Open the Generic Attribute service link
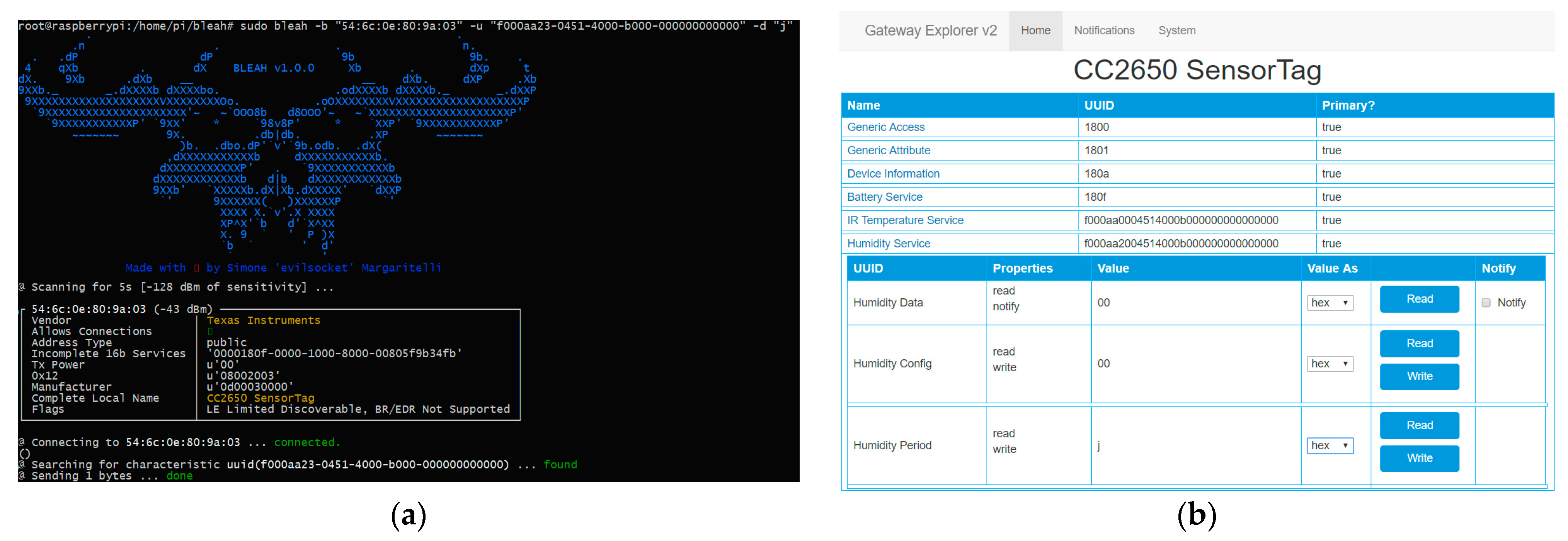Viewport: 1568px width, 541px height. tap(888, 150)
